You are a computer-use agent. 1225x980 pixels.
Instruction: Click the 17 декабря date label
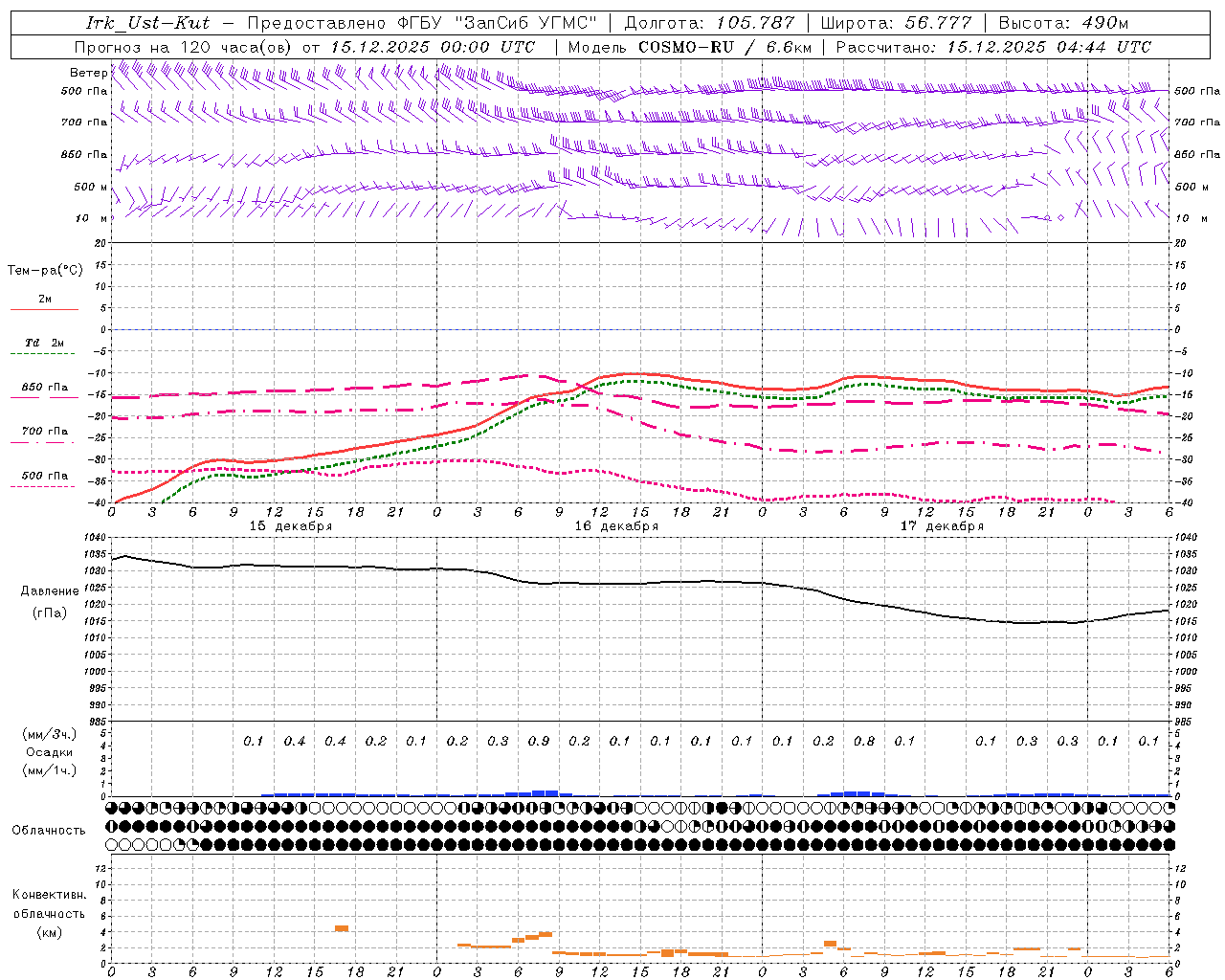[942, 525]
